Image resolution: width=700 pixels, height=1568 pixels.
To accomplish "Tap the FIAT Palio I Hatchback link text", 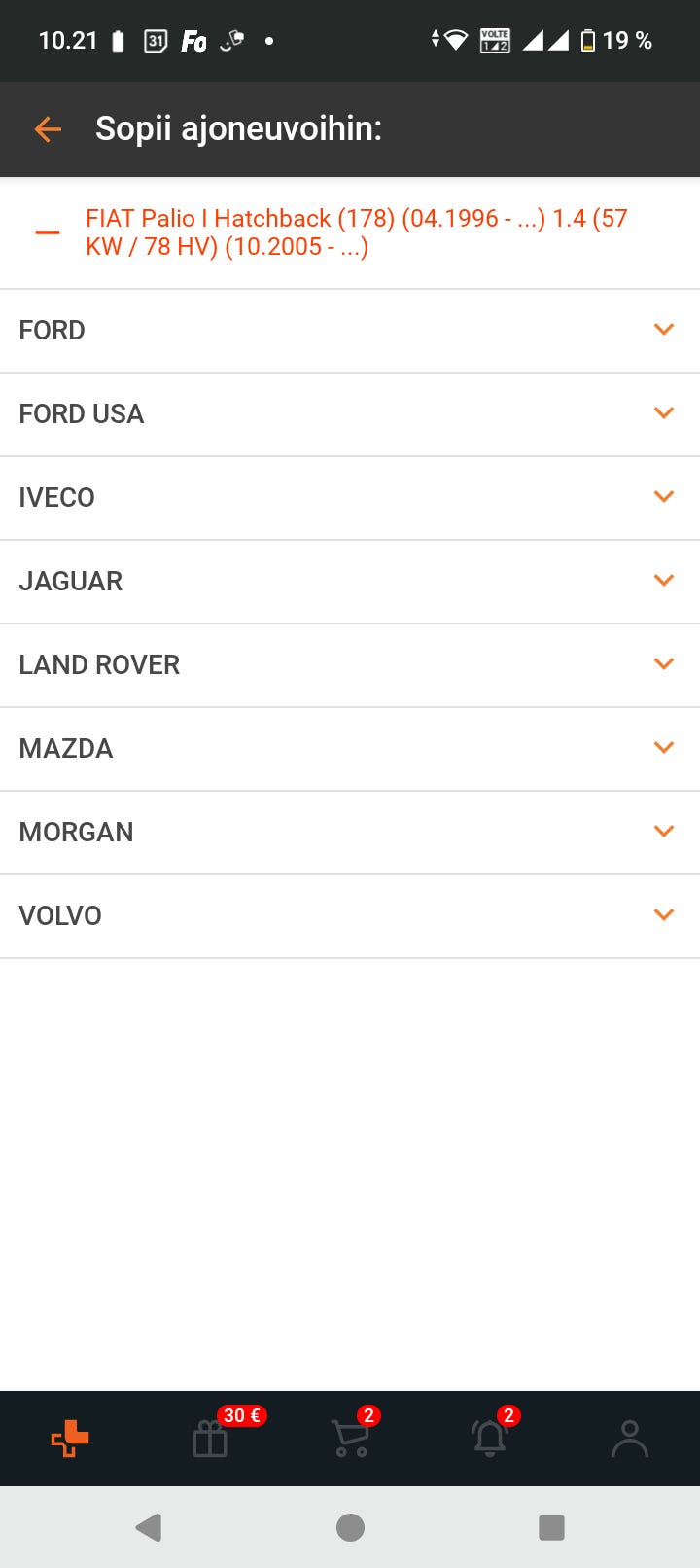I will [x=356, y=232].
